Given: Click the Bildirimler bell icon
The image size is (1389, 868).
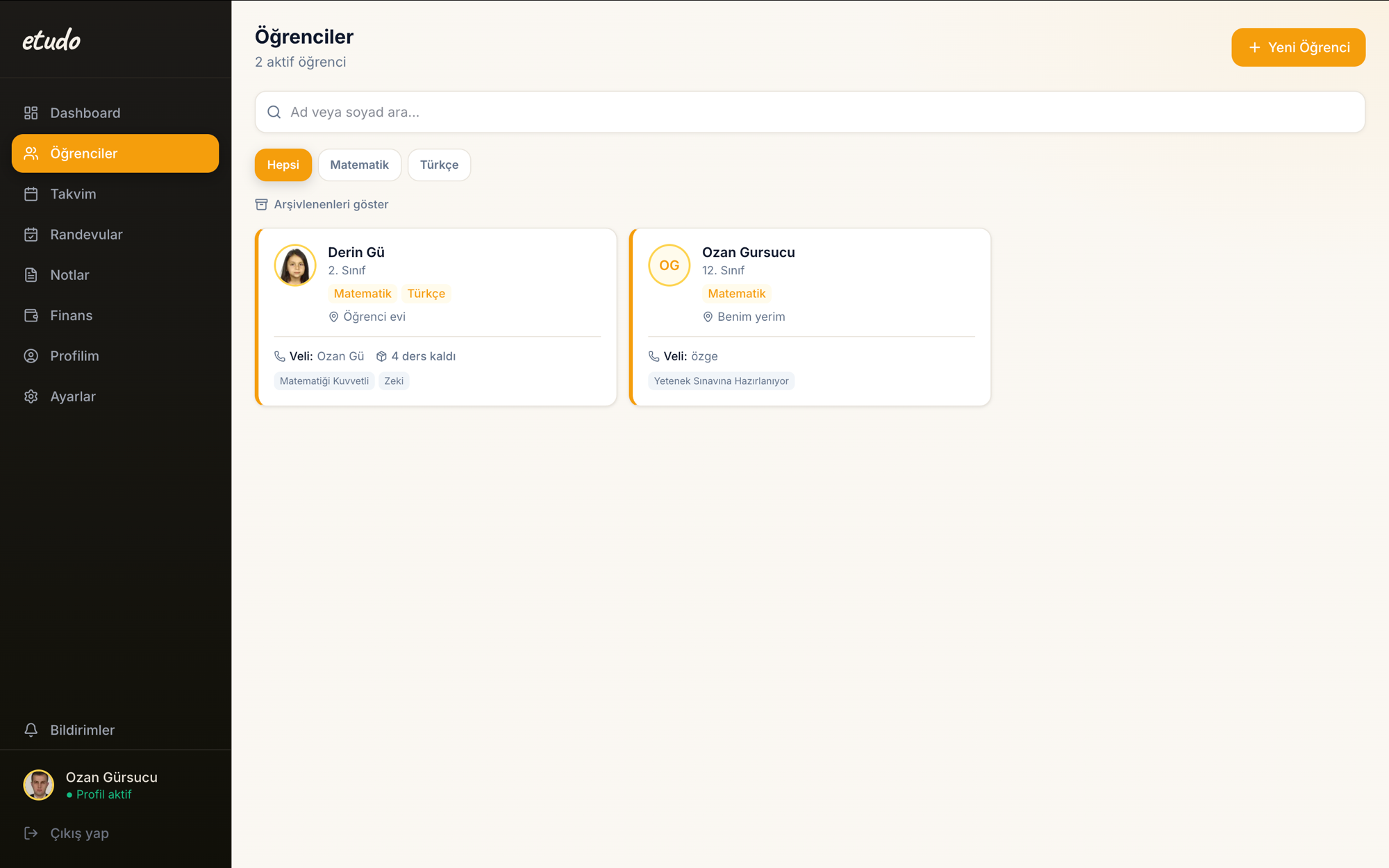Looking at the screenshot, I should (x=31, y=730).
